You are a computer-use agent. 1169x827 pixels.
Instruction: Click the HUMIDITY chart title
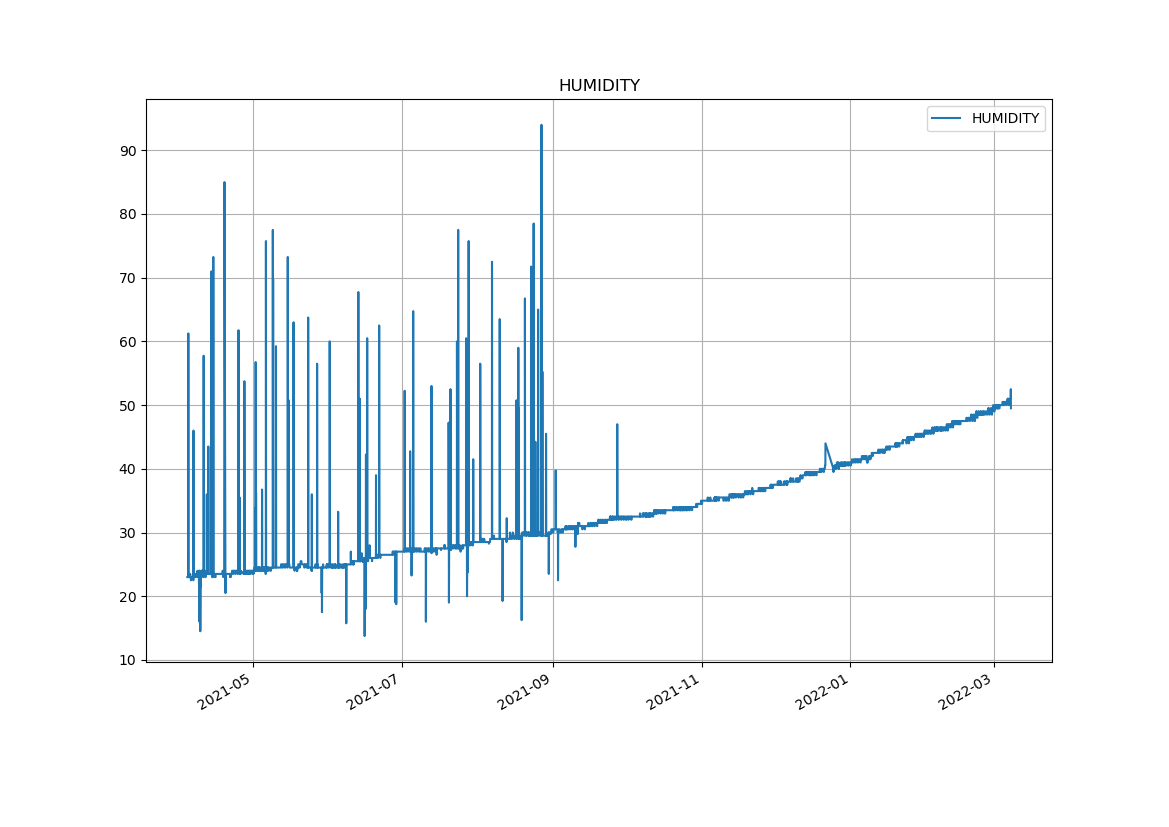(599, 86)
